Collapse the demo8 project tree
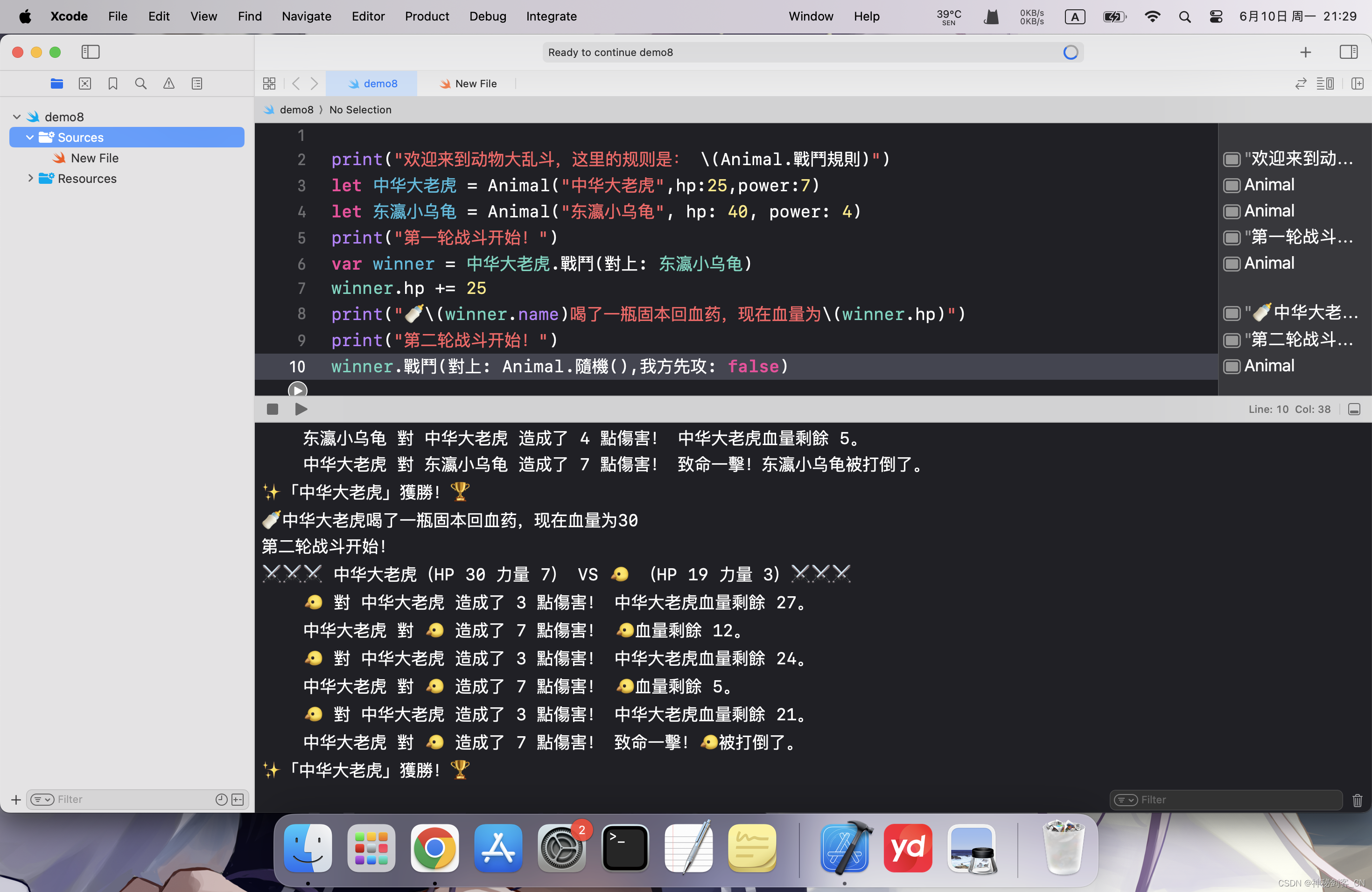 [17, 117]
